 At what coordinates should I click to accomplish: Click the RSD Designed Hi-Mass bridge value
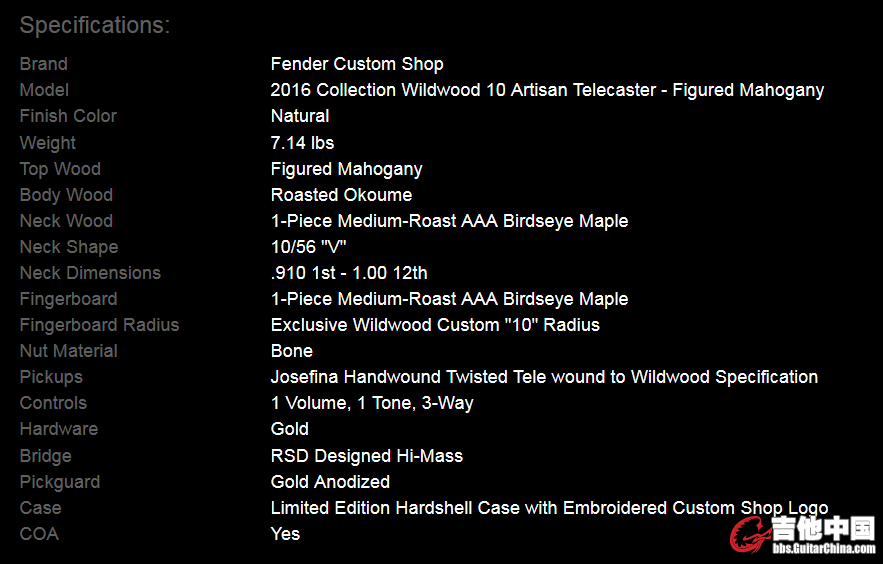(x=366, y=456)
